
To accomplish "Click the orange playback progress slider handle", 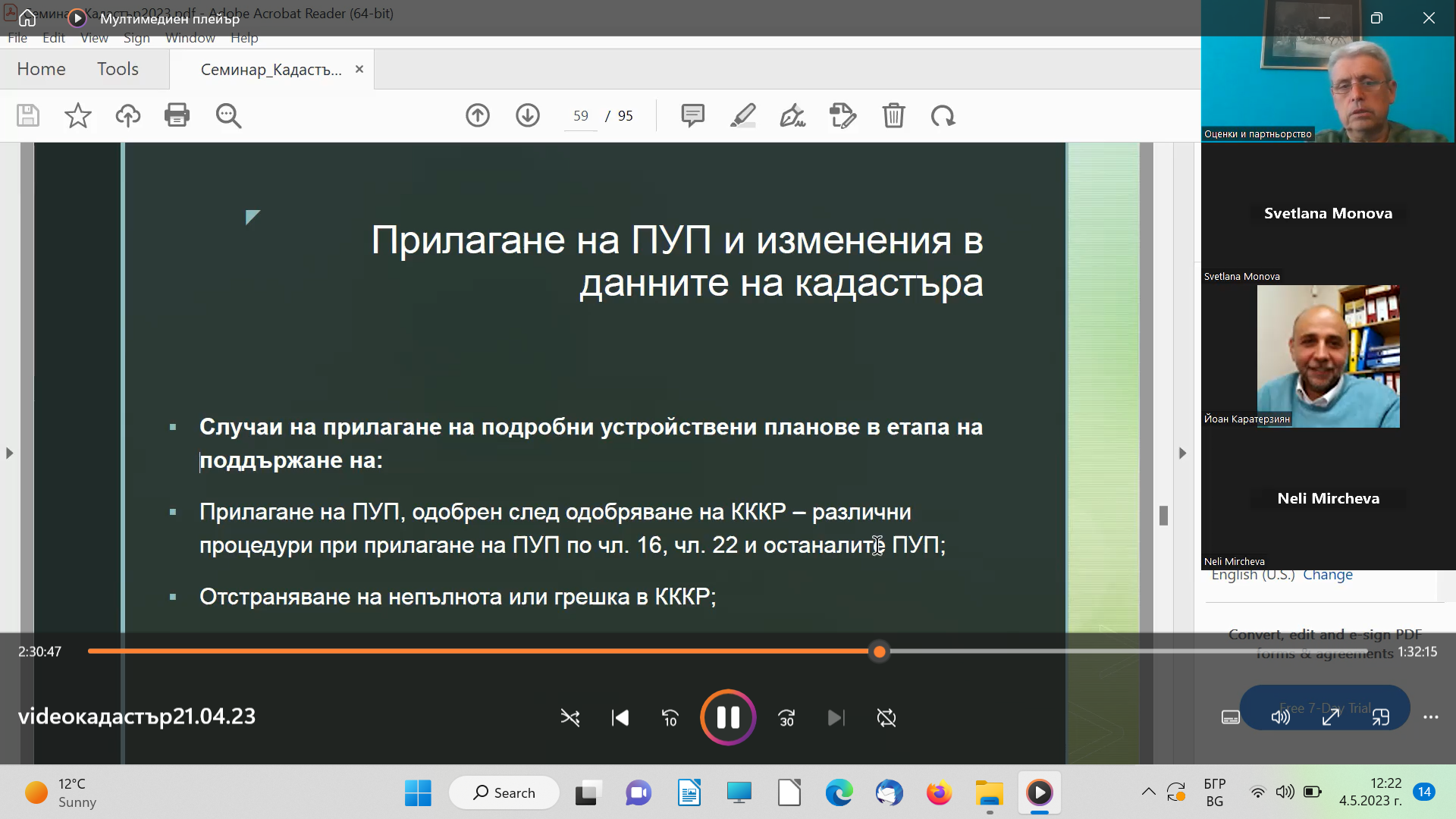I will tap(879, 651).
